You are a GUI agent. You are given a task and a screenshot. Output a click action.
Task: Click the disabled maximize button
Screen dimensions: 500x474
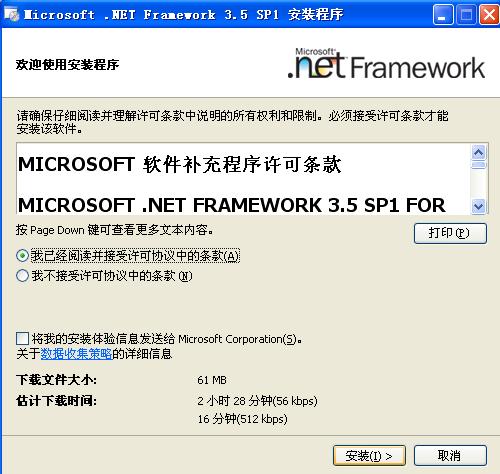pos(466,15)
